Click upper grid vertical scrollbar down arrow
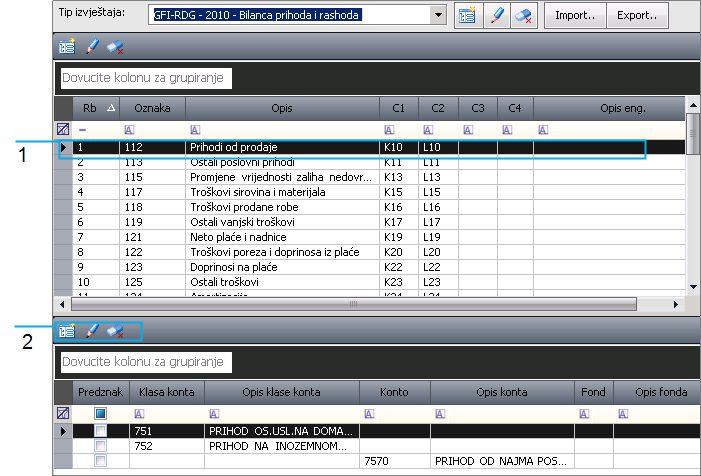The height and width of the screenshot is (476, 701). [693, 287]
